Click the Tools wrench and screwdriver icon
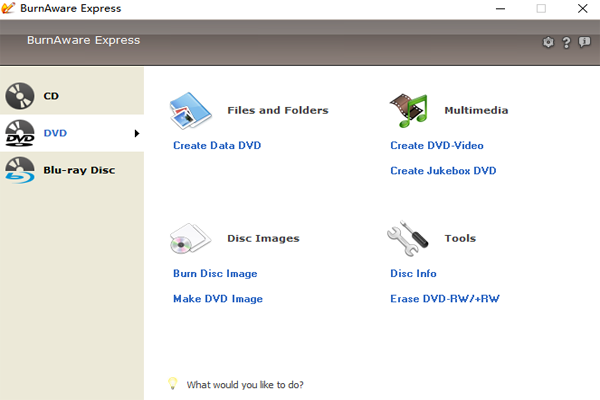This screenshot has height=400, width=600. [x=408, y=238]
